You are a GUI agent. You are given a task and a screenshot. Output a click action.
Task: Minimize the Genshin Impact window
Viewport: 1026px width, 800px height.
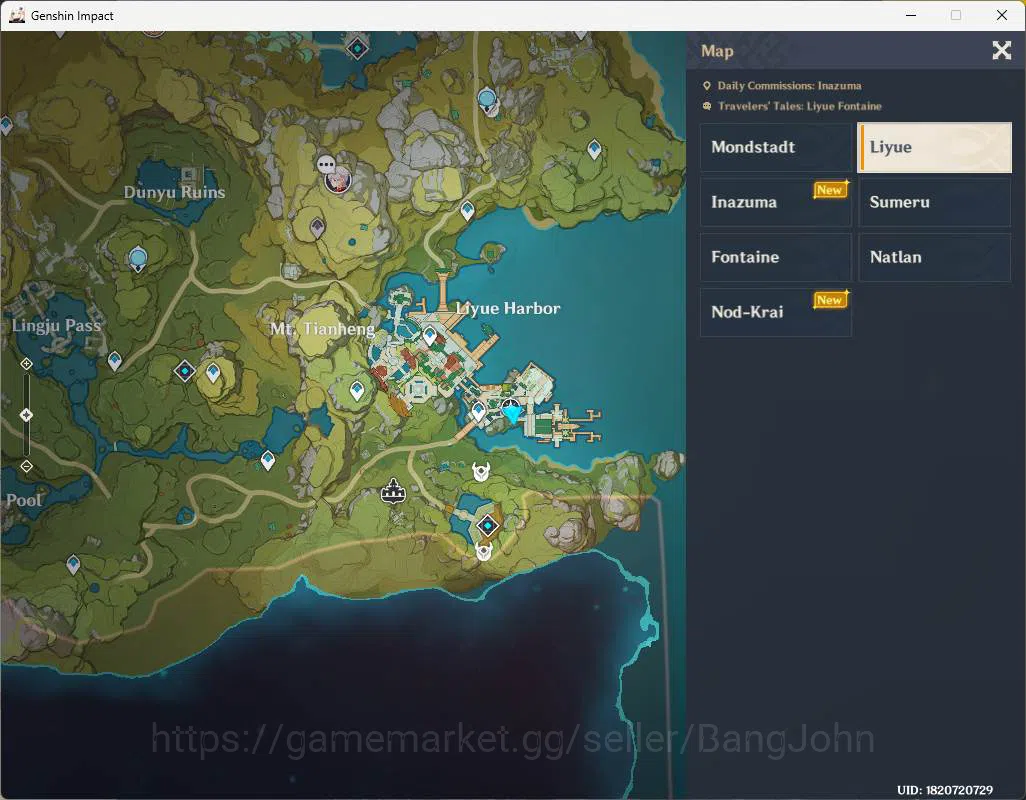coord(911,15)
